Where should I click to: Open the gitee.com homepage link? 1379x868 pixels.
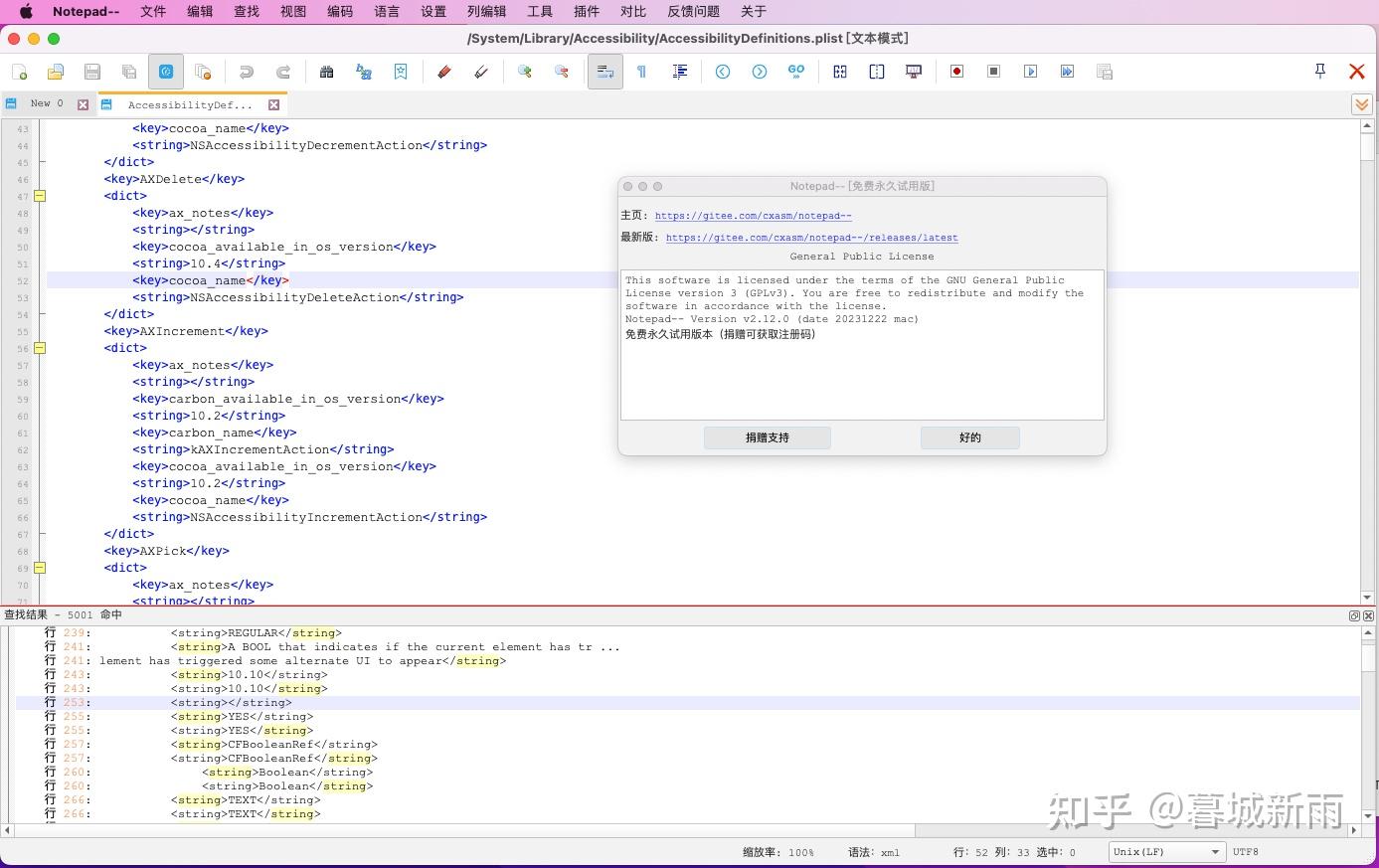[x=753, y=215]
